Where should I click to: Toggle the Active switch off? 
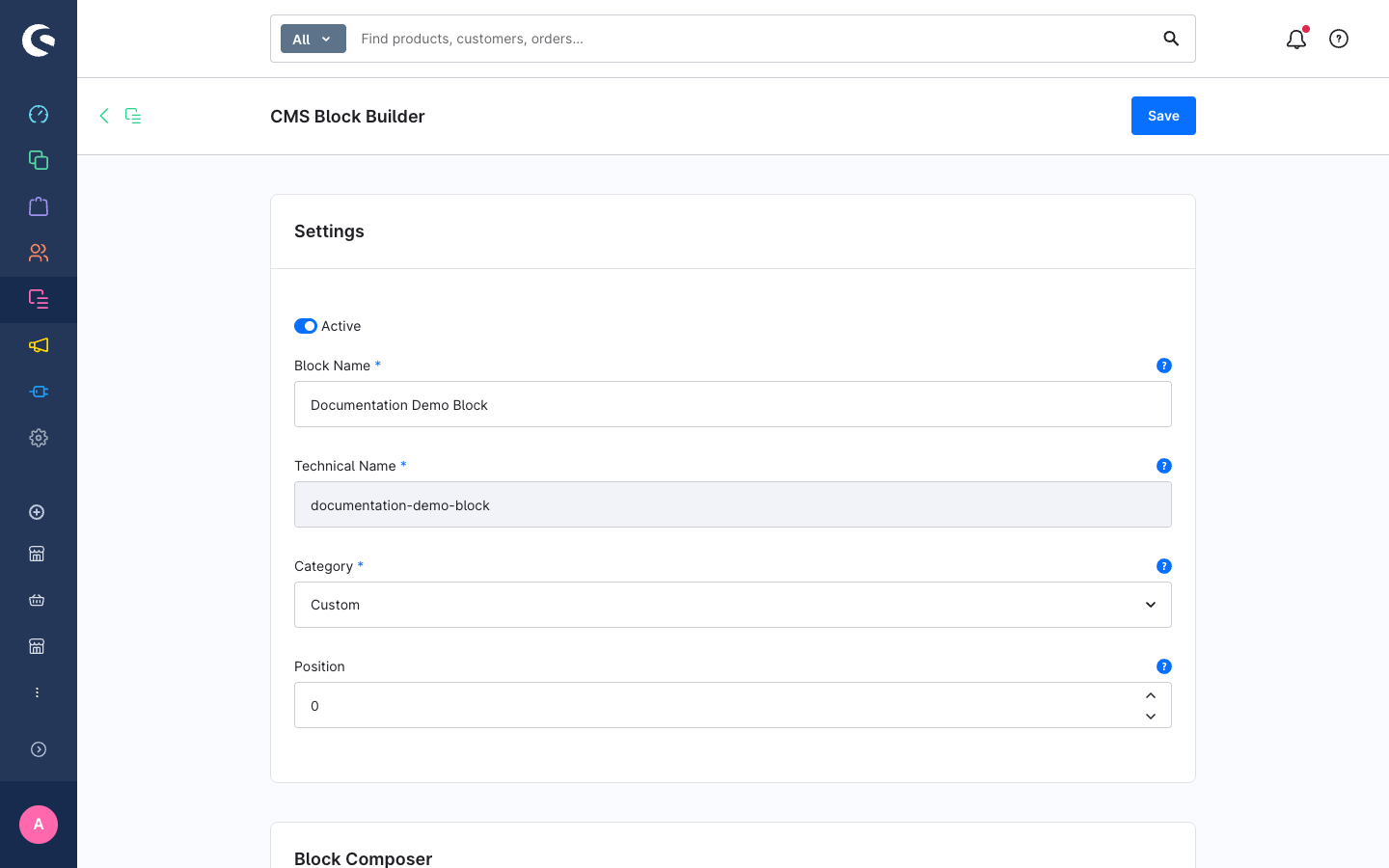coord(306,326)
